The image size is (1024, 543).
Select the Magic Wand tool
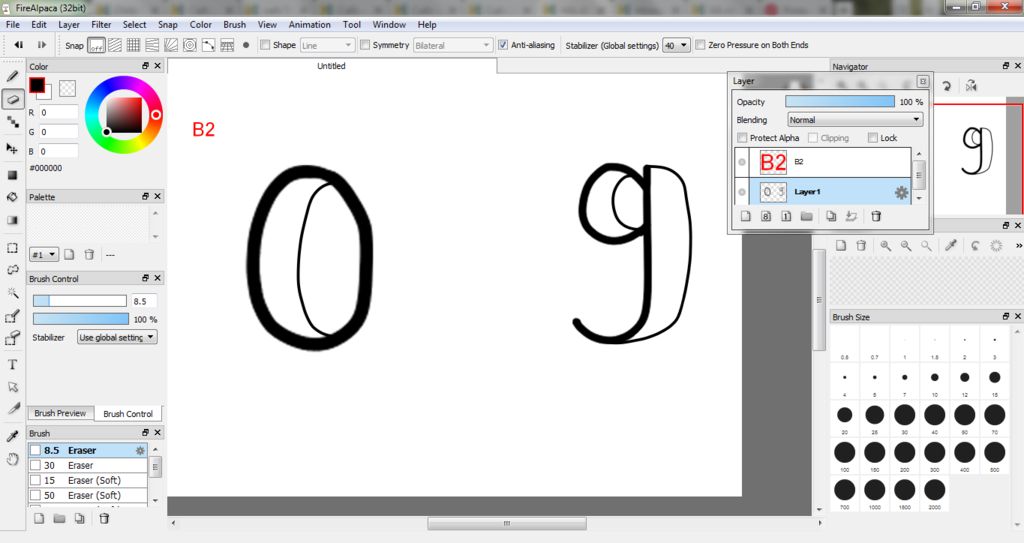coord(12,293)
